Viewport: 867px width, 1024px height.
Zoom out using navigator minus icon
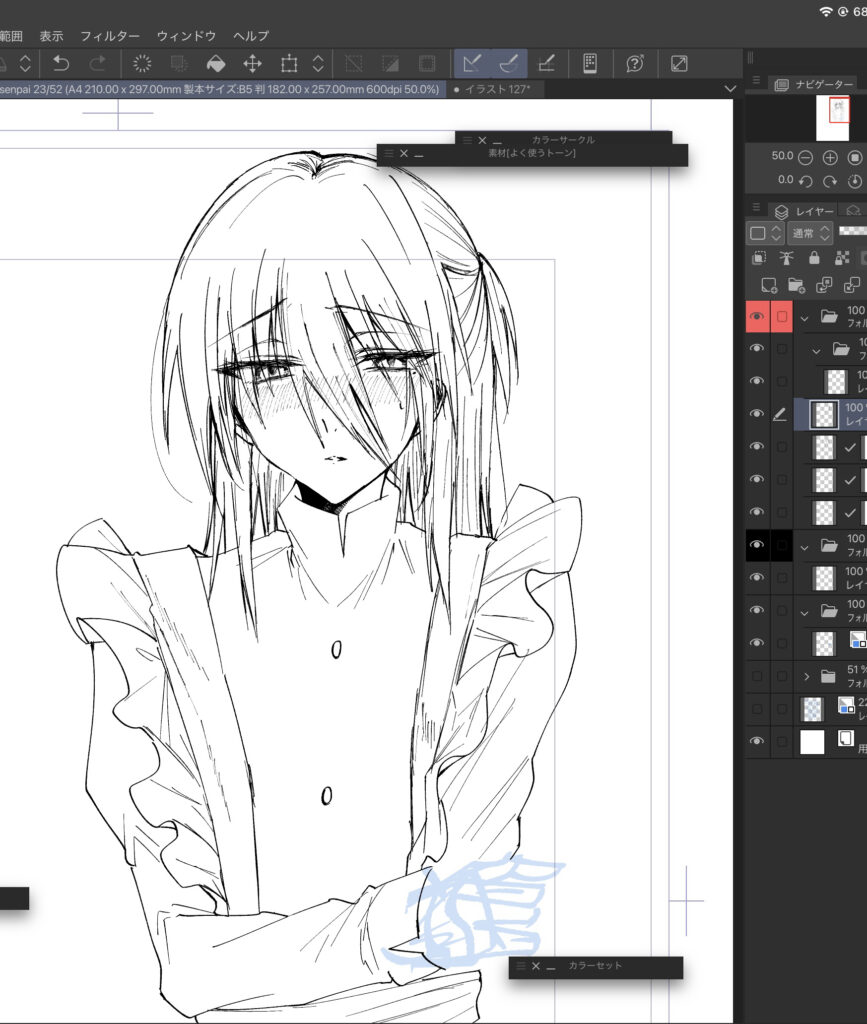pyautogui.click(x=805, y=158)
